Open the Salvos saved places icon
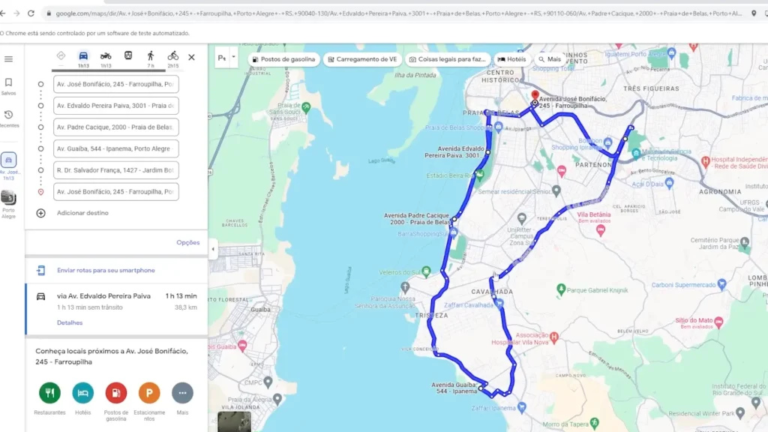 pyautogui.click(x=9, y=86)
